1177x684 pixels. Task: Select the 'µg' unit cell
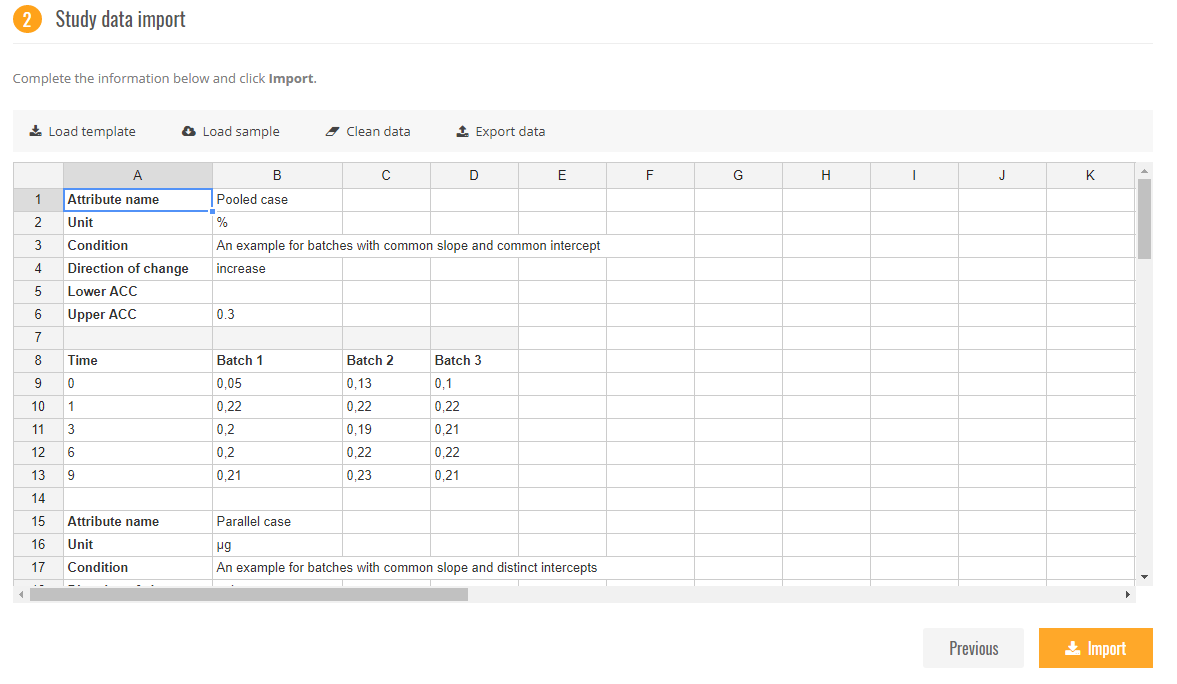pos(277,544)
